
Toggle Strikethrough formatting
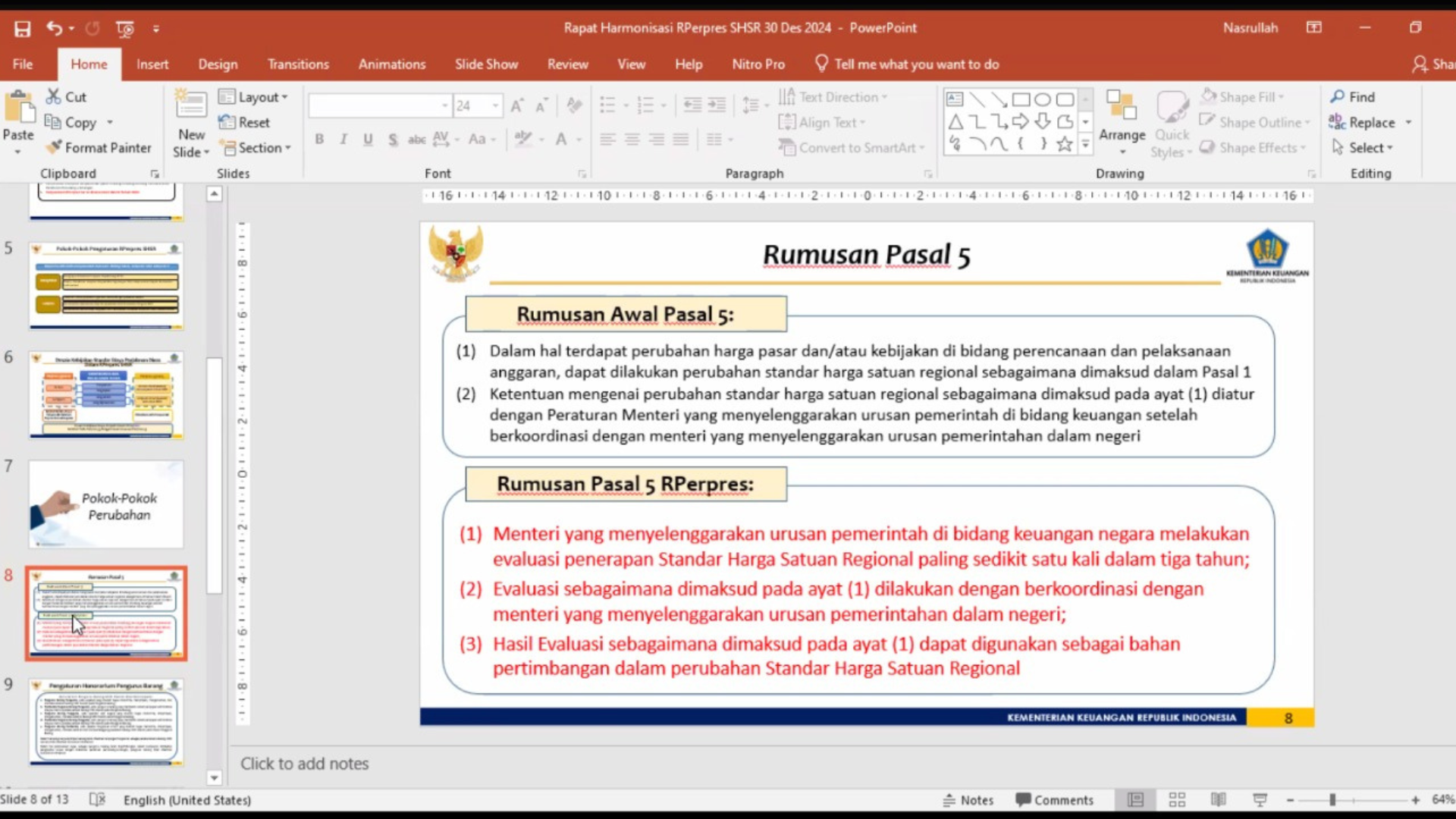[416, 140]
